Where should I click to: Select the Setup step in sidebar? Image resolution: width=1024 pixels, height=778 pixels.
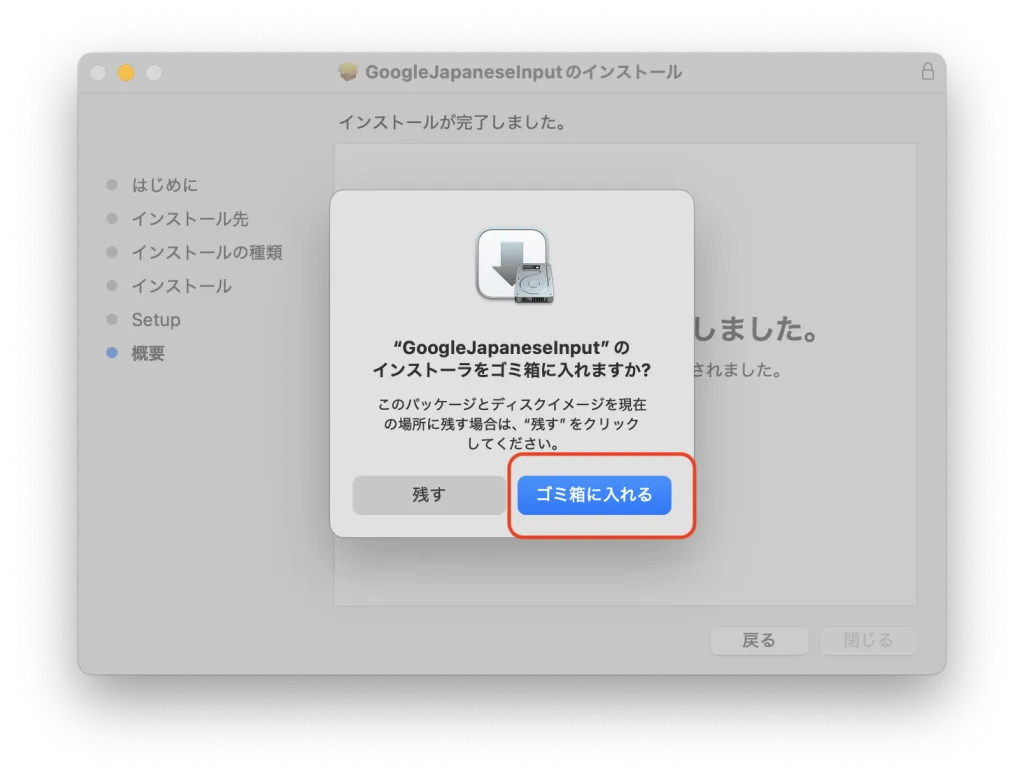click(x=156, y=319)
